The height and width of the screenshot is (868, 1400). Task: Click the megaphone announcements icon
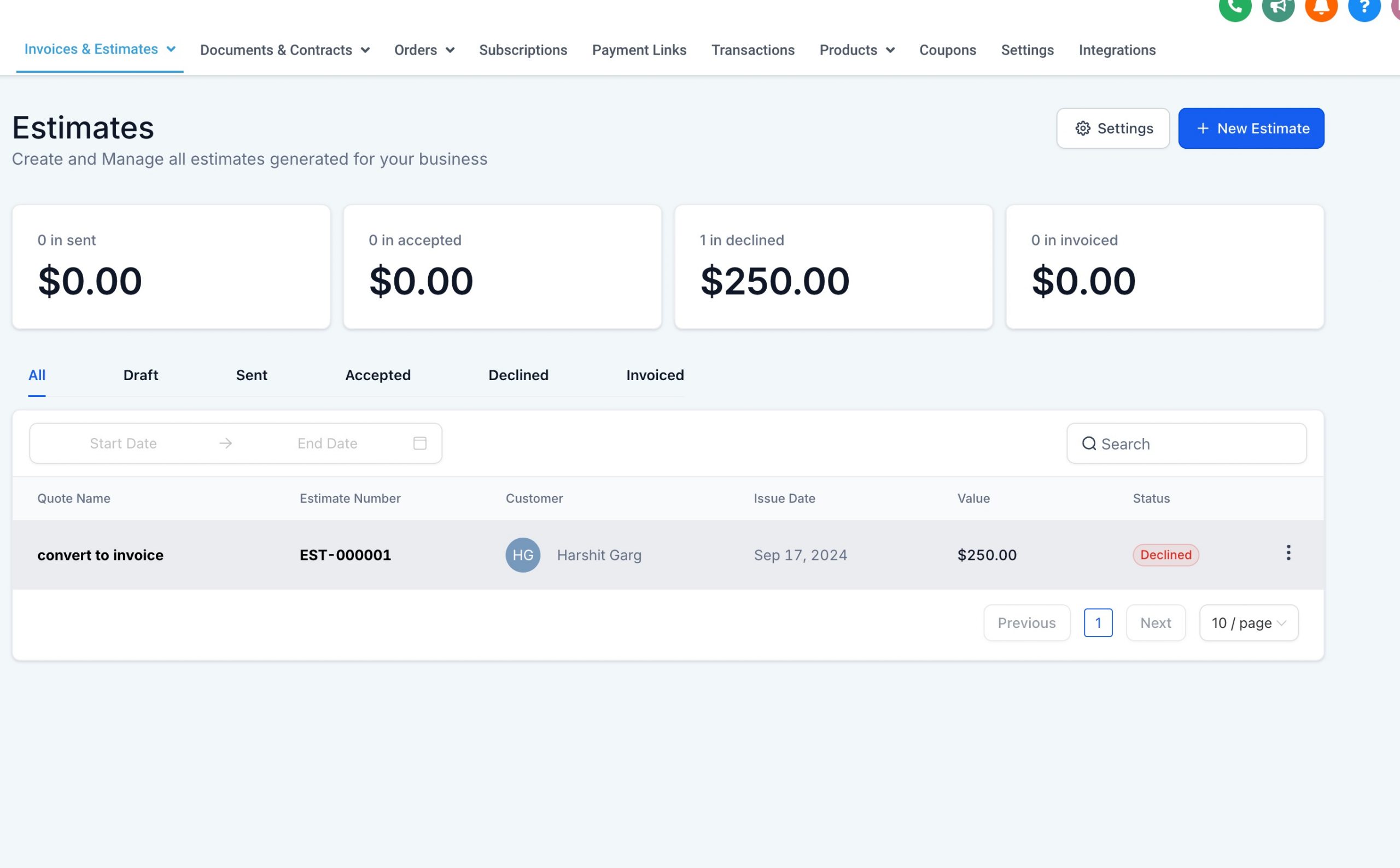tap(1278, 8)
